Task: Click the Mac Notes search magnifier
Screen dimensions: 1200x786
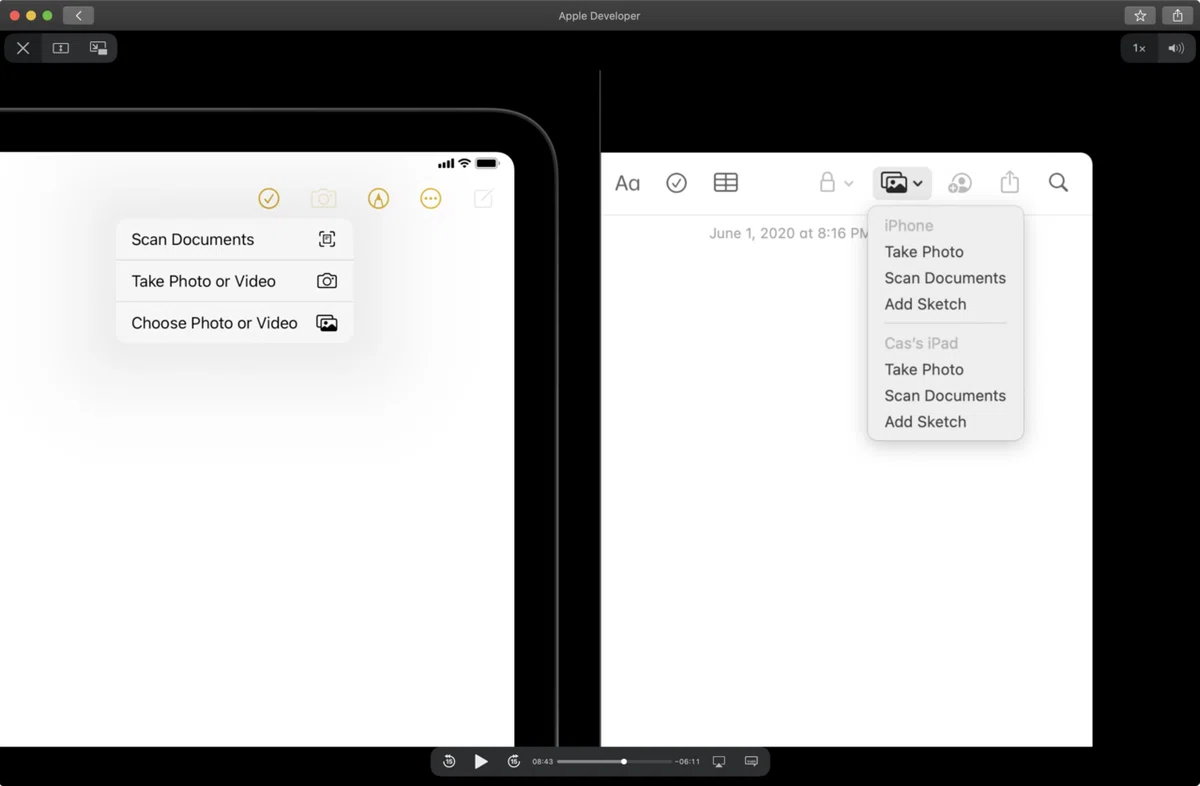Action: pyautogui.click(x=1058, y=182)
